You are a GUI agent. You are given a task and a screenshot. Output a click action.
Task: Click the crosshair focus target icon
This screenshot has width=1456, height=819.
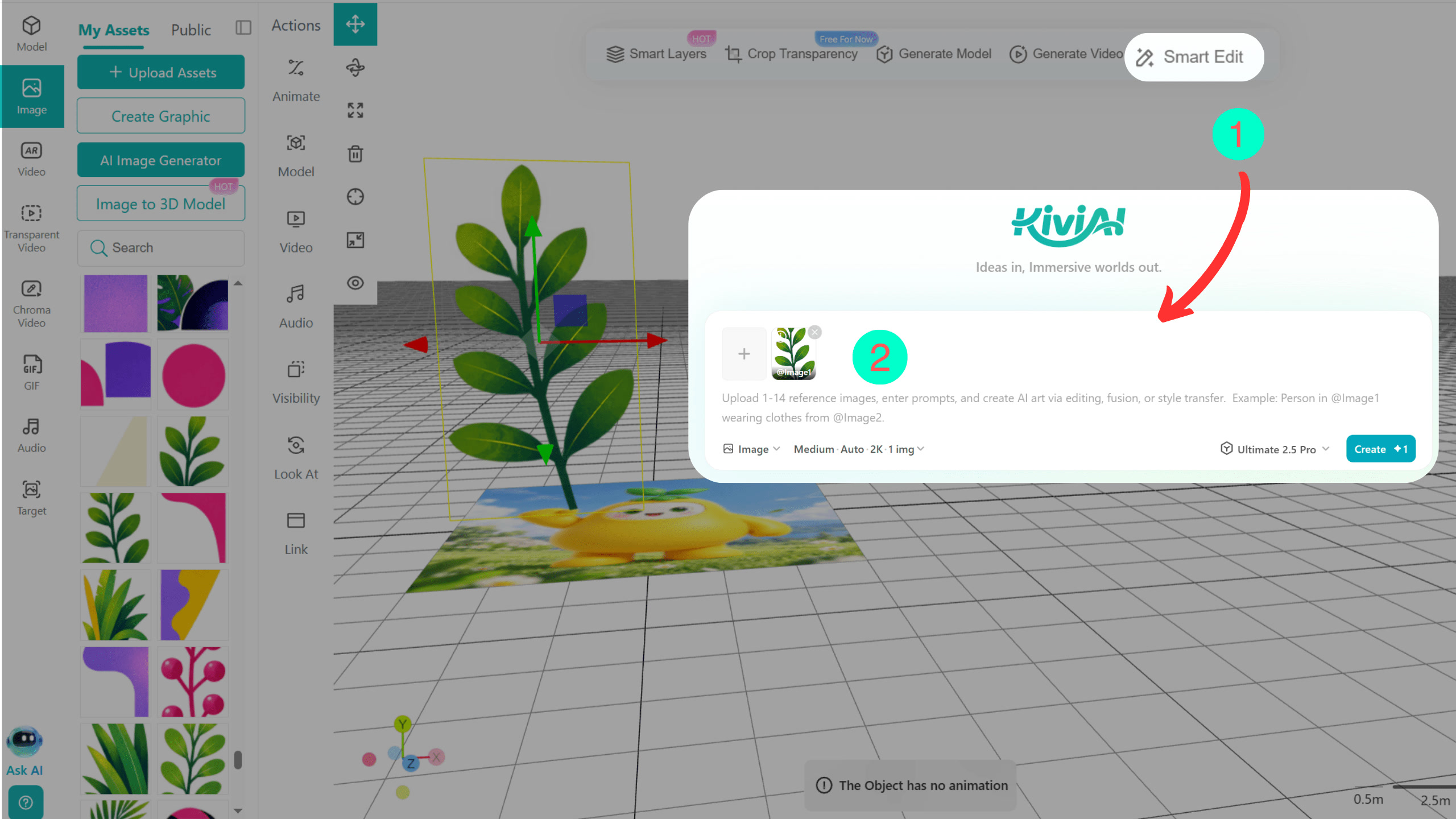[x=355, y=197]
